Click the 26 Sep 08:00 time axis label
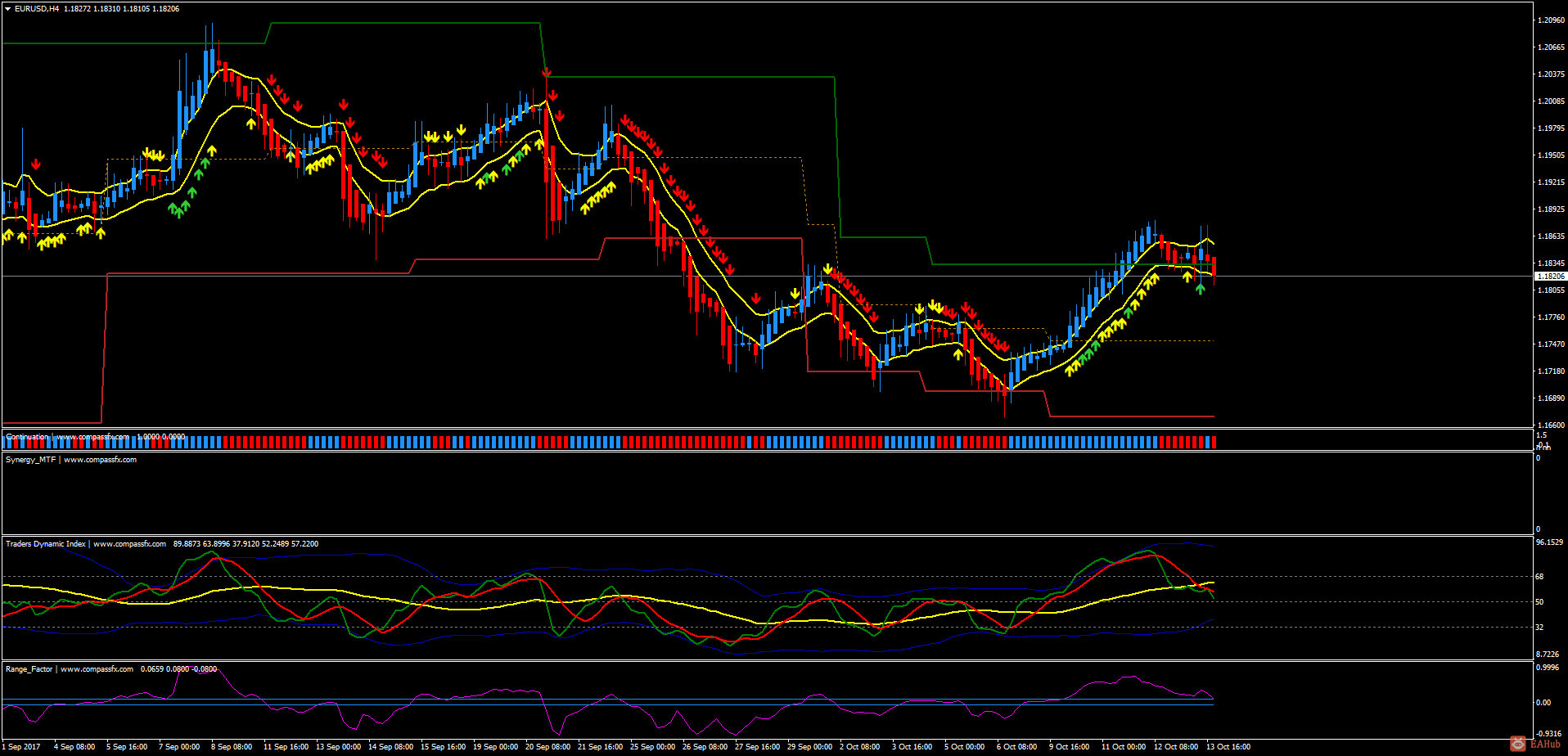Image resolution: width=1568 pixels, height=756 pixels. (705, 747)
